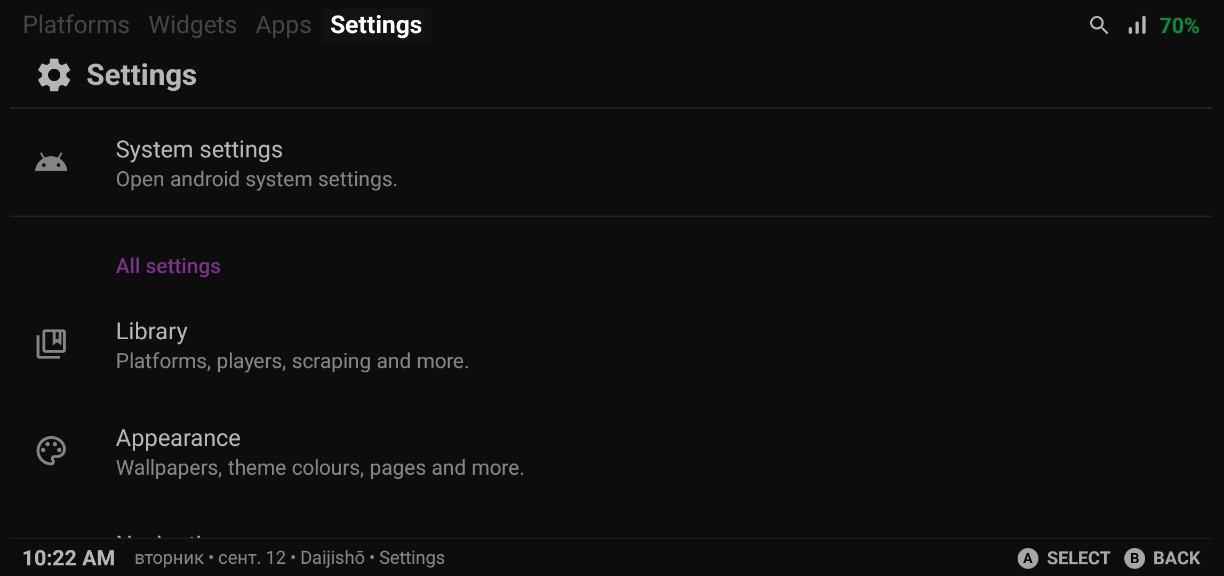Click the Appearance palette icon

tap(51, 452)
